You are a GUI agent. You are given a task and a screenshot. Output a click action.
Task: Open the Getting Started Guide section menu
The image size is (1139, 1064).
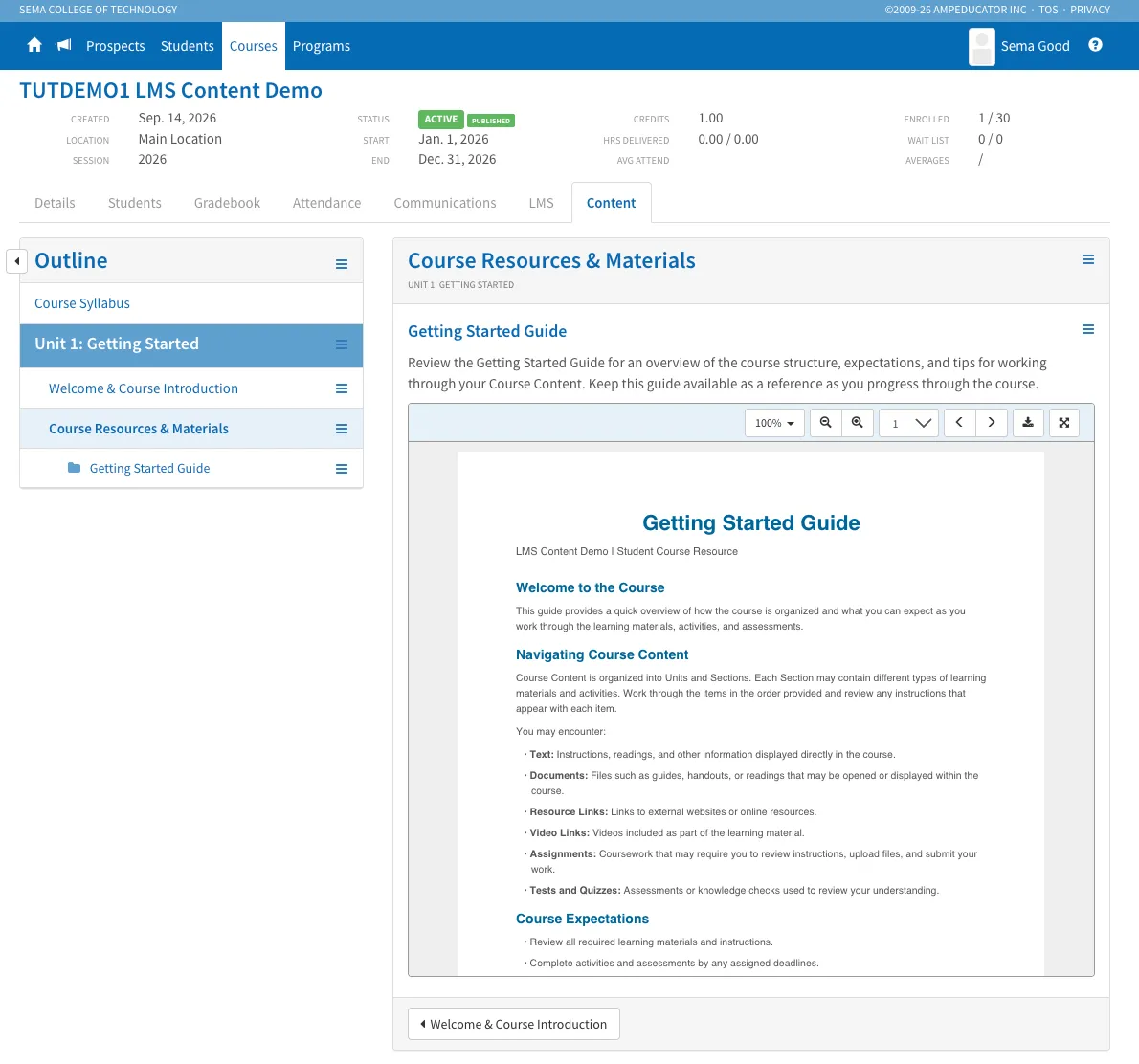1087,330
